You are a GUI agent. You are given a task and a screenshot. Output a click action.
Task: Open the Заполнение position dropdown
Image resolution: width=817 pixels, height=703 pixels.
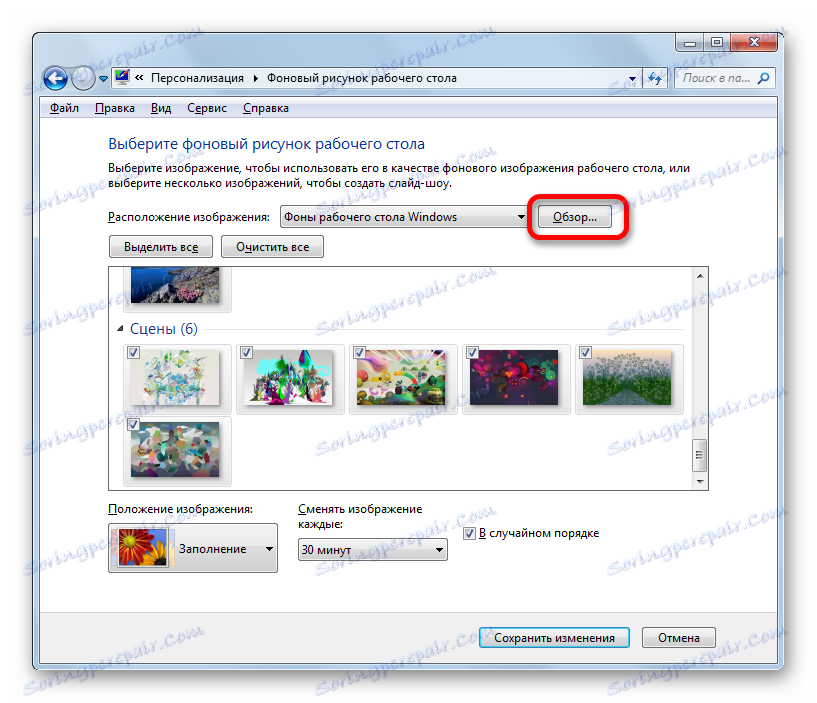pyautogui.click(x=193, y=548)
